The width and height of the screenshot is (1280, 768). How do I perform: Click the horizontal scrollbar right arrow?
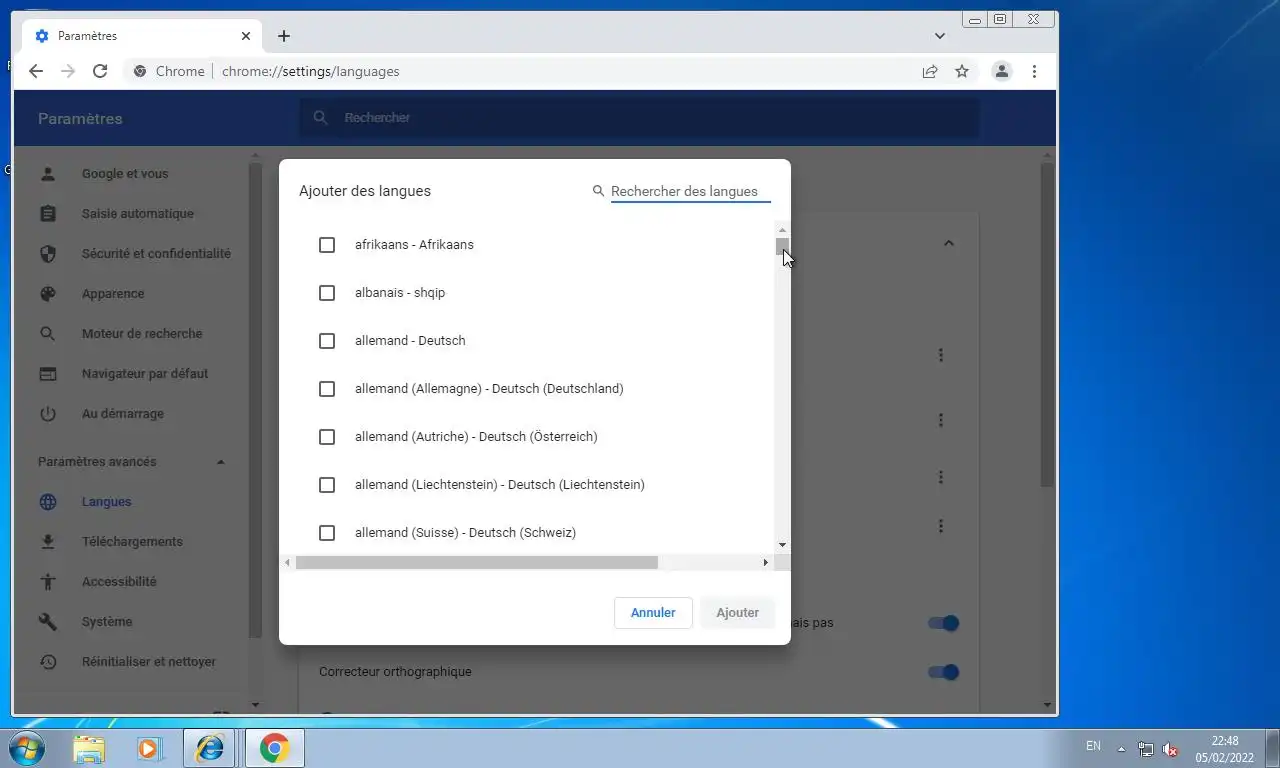tap(766, 563)
